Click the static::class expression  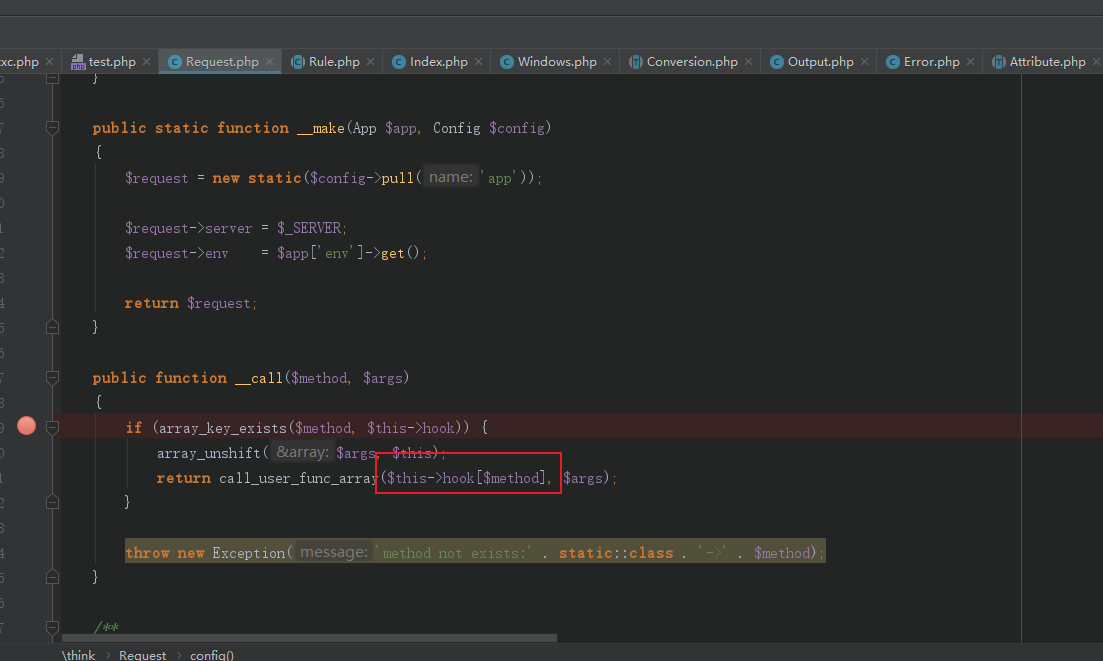[616, 553]
